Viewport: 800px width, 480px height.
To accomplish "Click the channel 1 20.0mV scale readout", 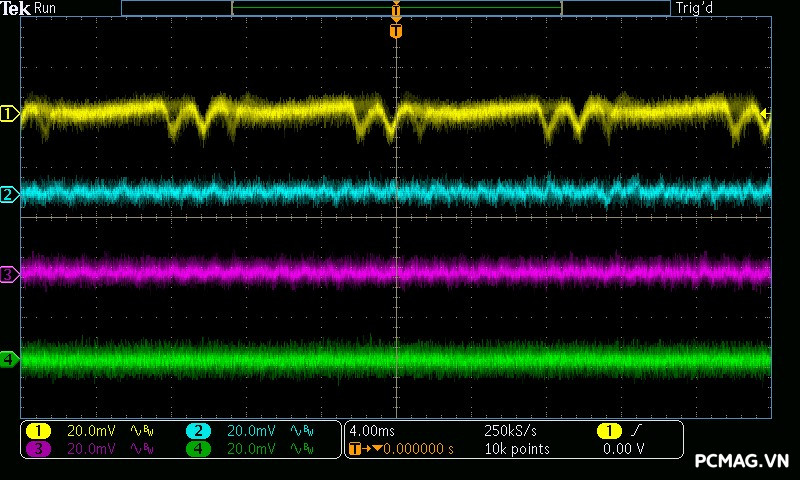I will click(91, 431).
